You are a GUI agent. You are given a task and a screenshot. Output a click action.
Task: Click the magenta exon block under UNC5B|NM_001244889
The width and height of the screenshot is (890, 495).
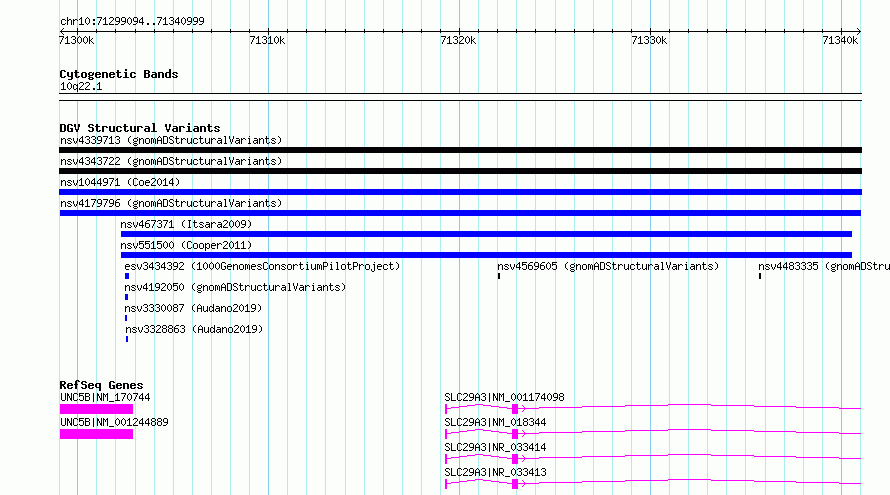(x=96, y=434)
